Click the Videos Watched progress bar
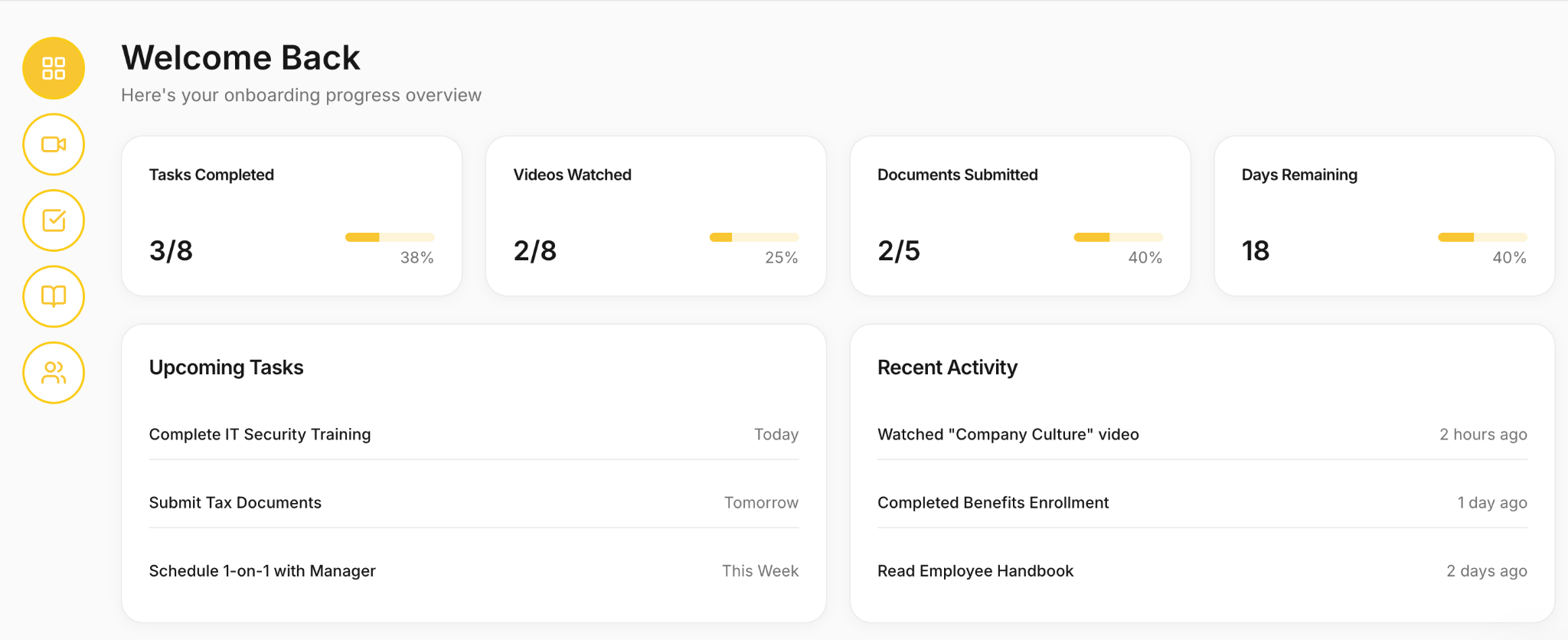 point(754,237)
